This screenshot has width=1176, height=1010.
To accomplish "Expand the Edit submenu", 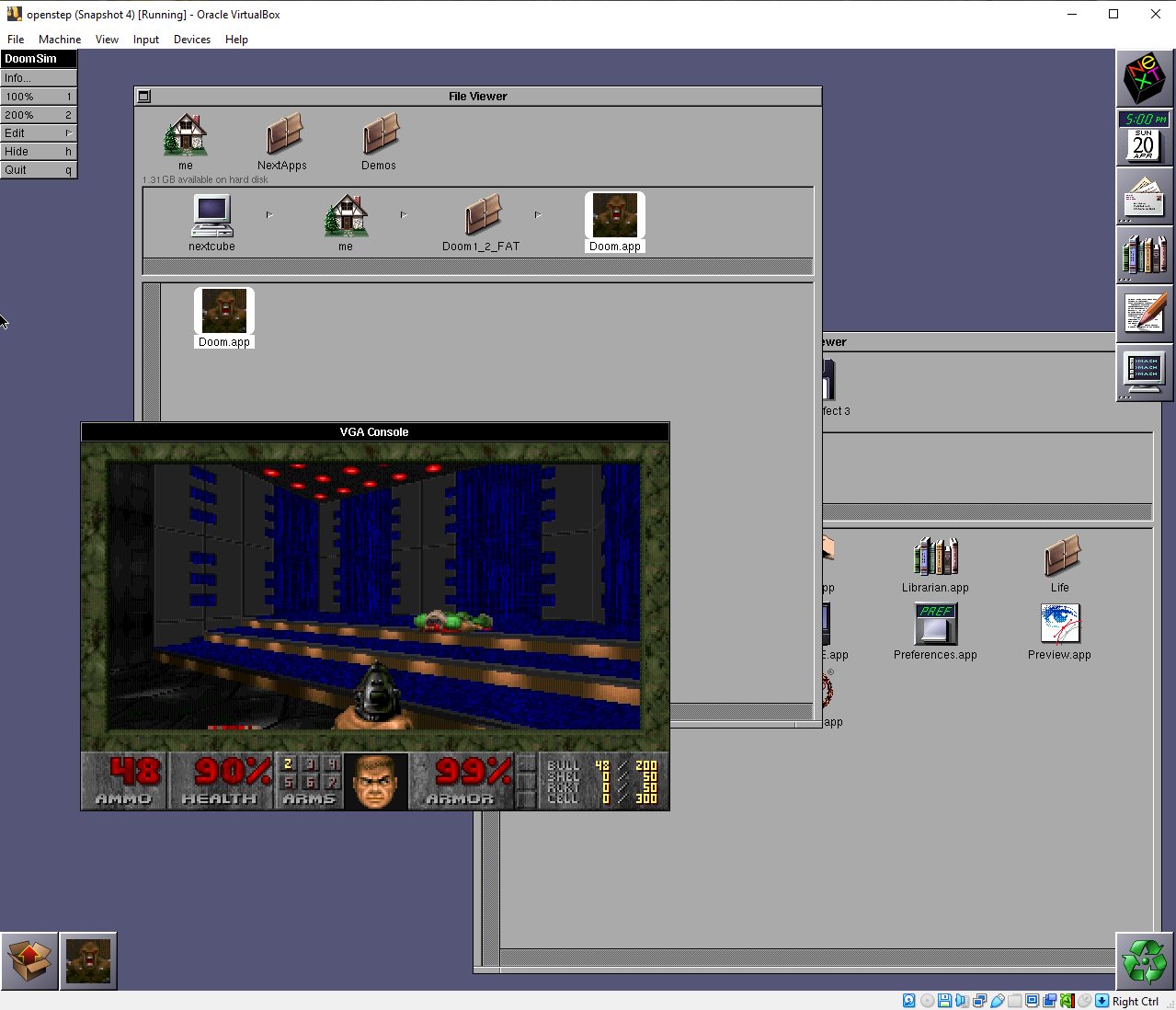I will point(39,133).
